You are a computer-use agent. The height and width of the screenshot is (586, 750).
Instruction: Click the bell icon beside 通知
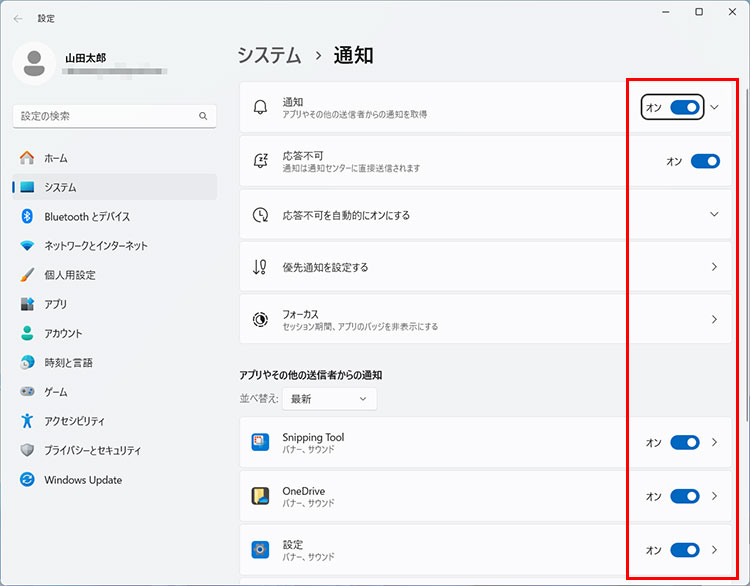click(260, 107)
